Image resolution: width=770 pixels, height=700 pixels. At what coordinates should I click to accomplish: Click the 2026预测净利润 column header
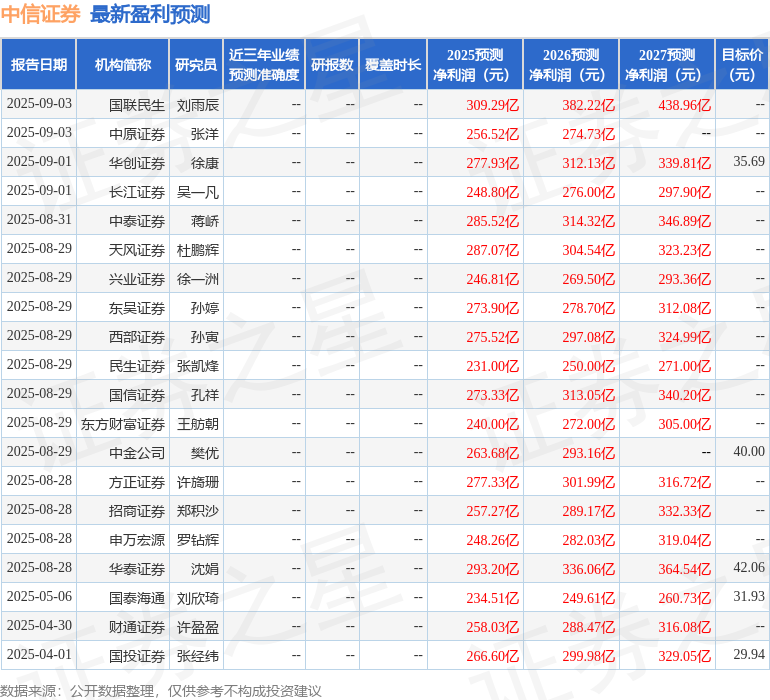click(571, 64)
